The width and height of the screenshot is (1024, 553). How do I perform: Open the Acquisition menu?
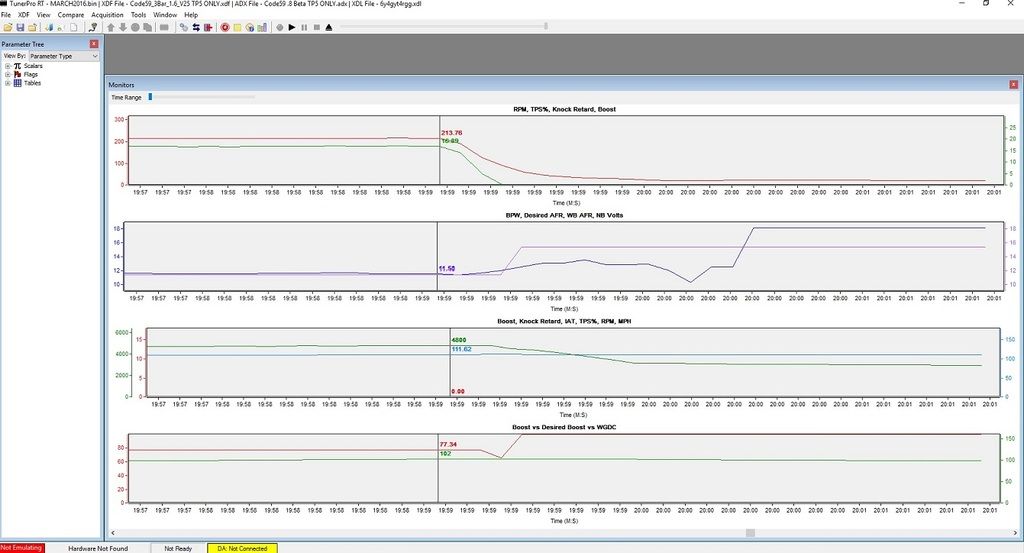coord(107,16)
